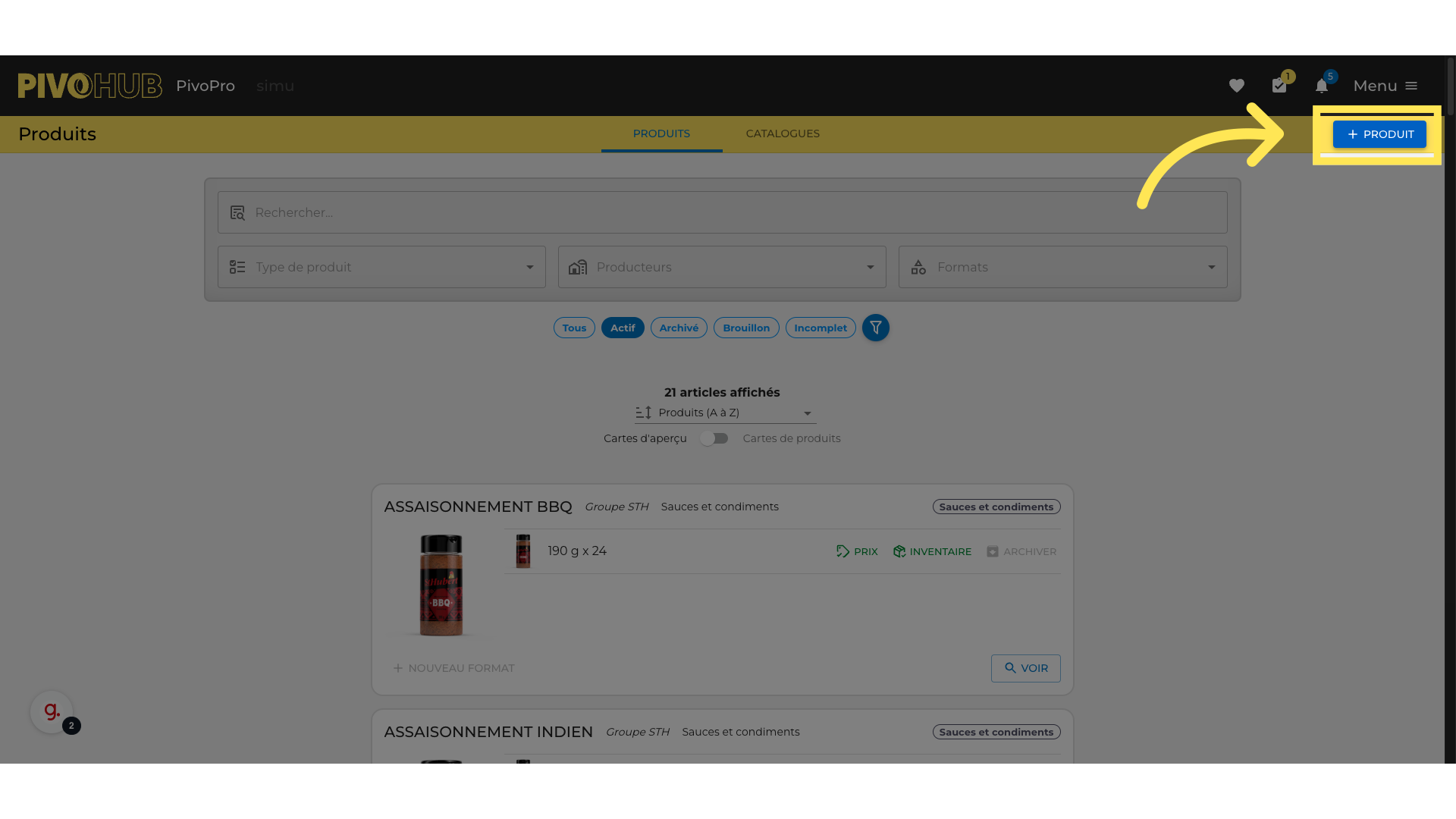The height and width of the screenshot is (819, 1456).
Task: Toggle Cartes d'aperçu / Cartes de produits switch
Action: pos(714,438)
